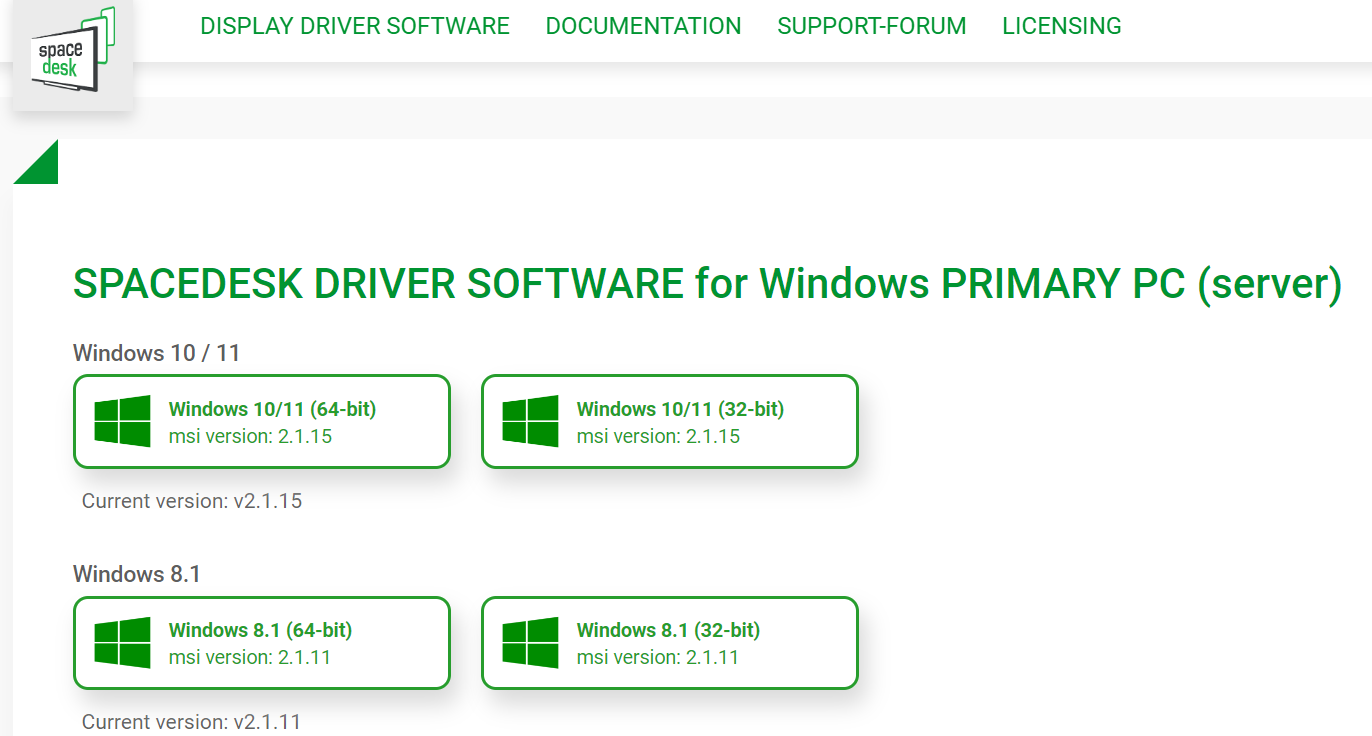The image size is (1372, 736).
Task: Open the Documentation menu item
Action: click(x=644, y=26)
